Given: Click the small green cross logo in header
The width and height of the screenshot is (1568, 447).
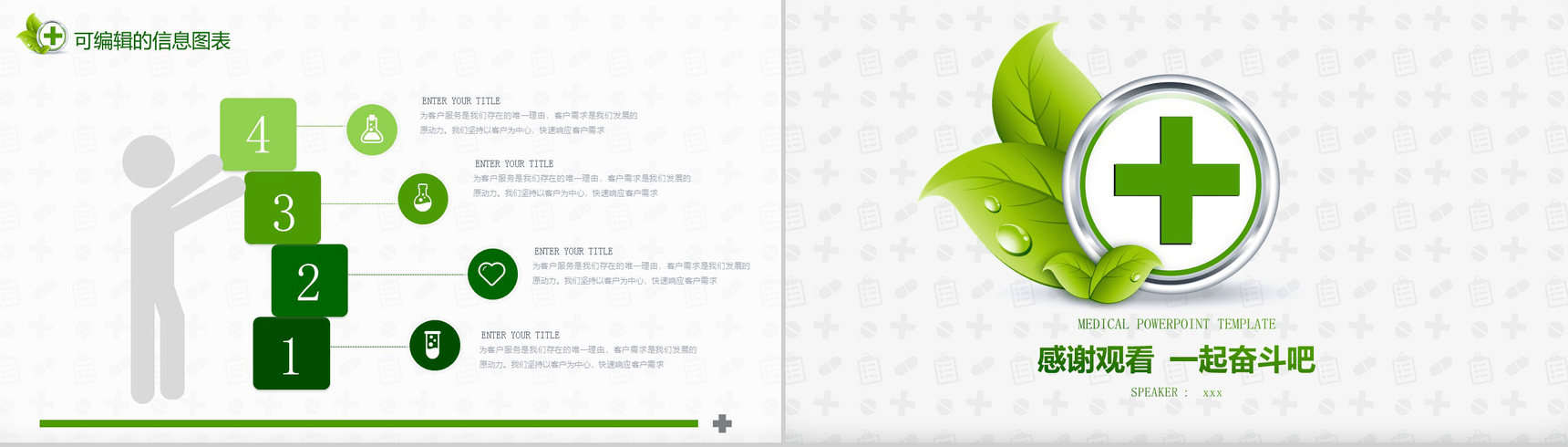Looking at the screenshot, I should [x=52, y=36].
